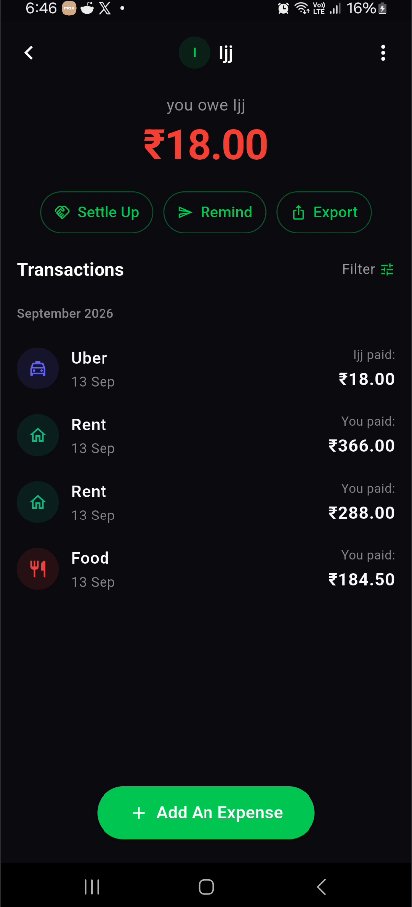Screen dimensions: 412x907
Task: Tap the Android home navigation button
Action: pos(206,886)
